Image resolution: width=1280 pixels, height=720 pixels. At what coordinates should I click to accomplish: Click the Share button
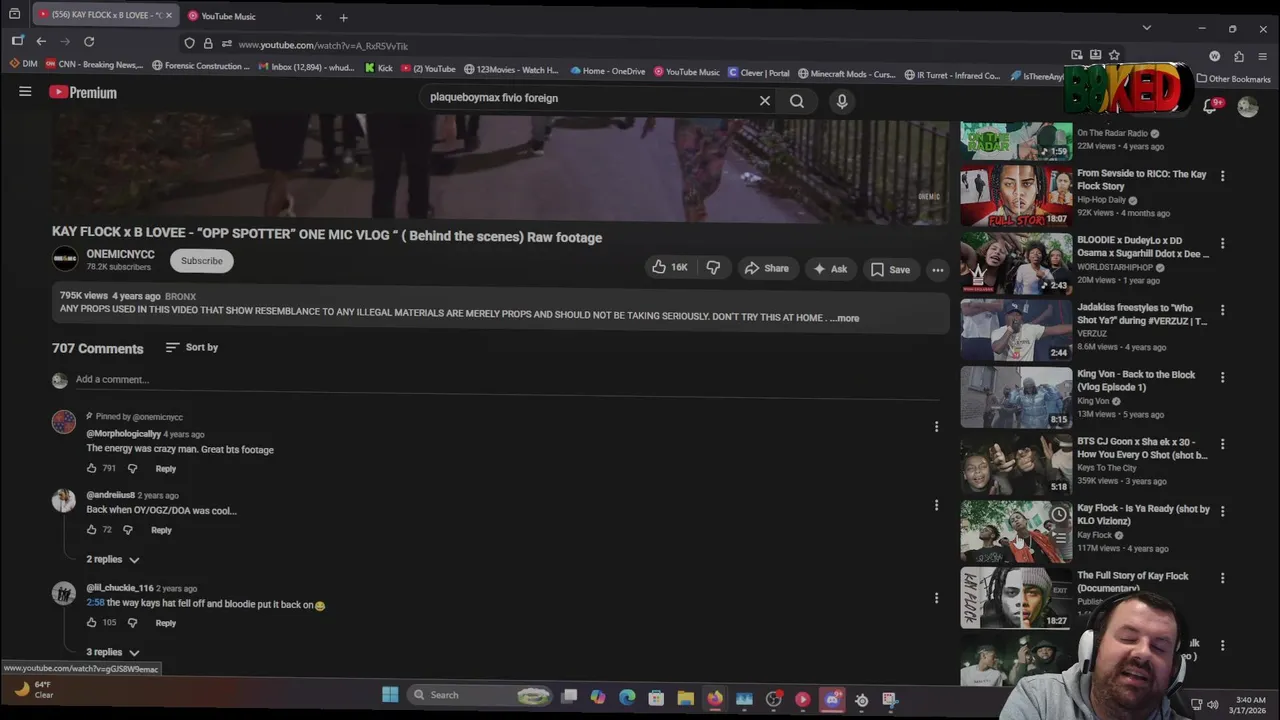766,268
